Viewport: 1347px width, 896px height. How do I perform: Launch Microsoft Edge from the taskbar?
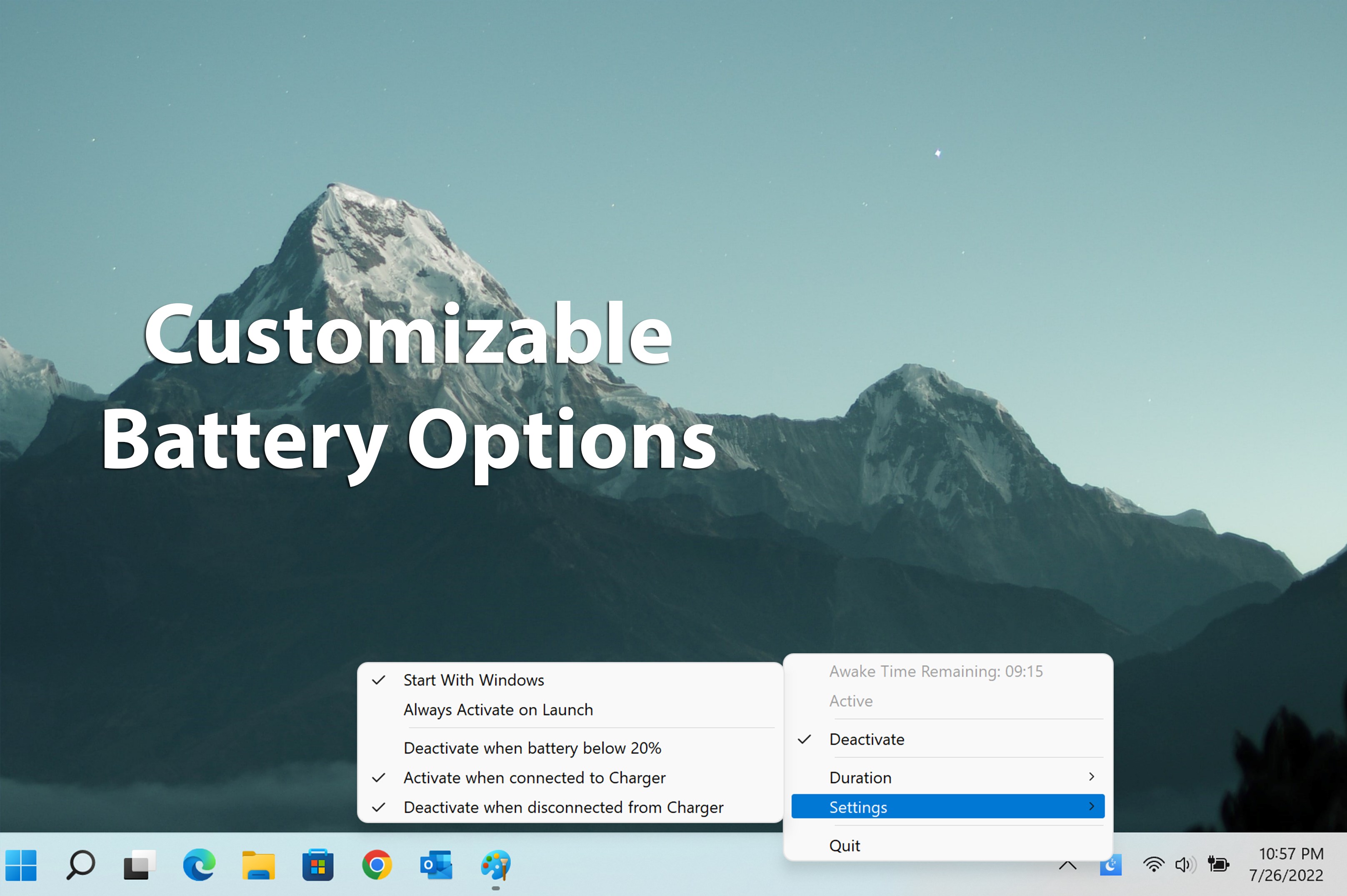199,865
